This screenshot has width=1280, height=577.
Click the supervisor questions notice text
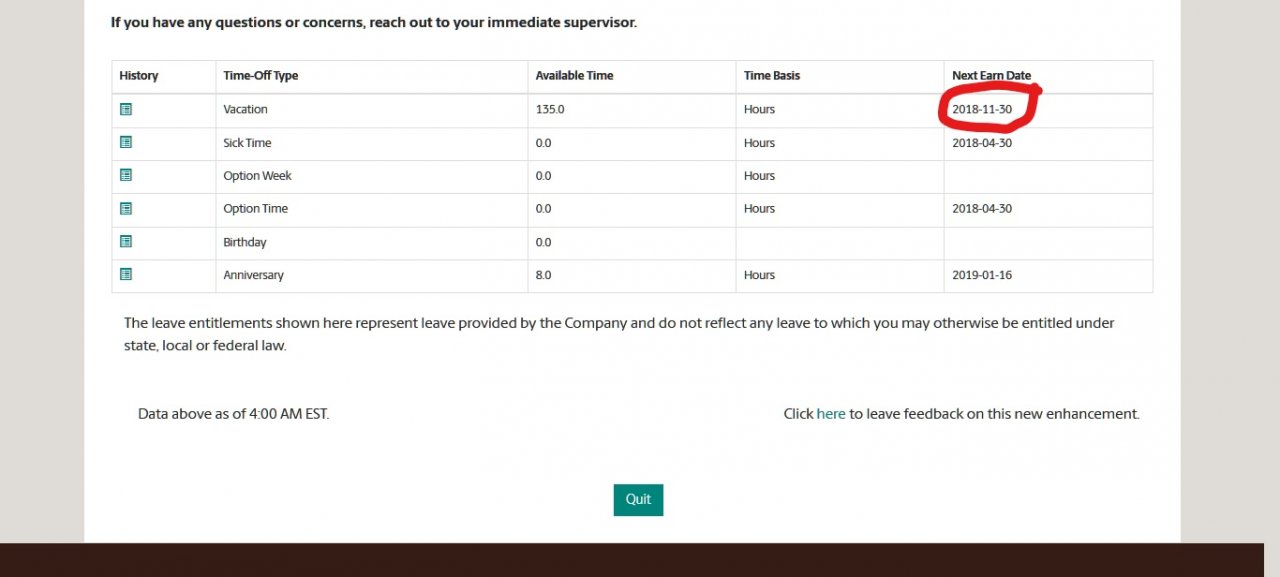(374, 22)
